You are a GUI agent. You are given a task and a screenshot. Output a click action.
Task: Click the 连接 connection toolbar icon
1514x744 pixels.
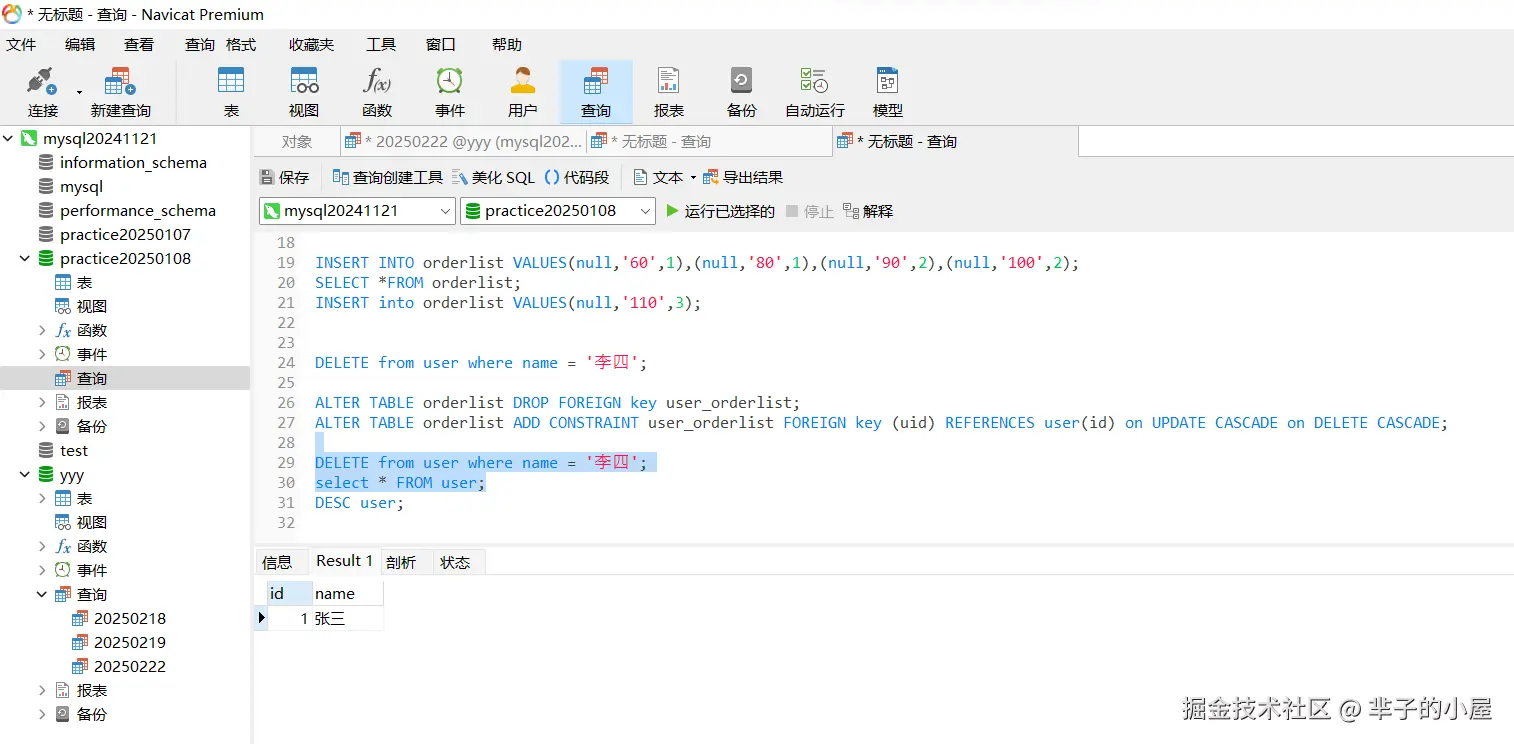coord(42,92)
